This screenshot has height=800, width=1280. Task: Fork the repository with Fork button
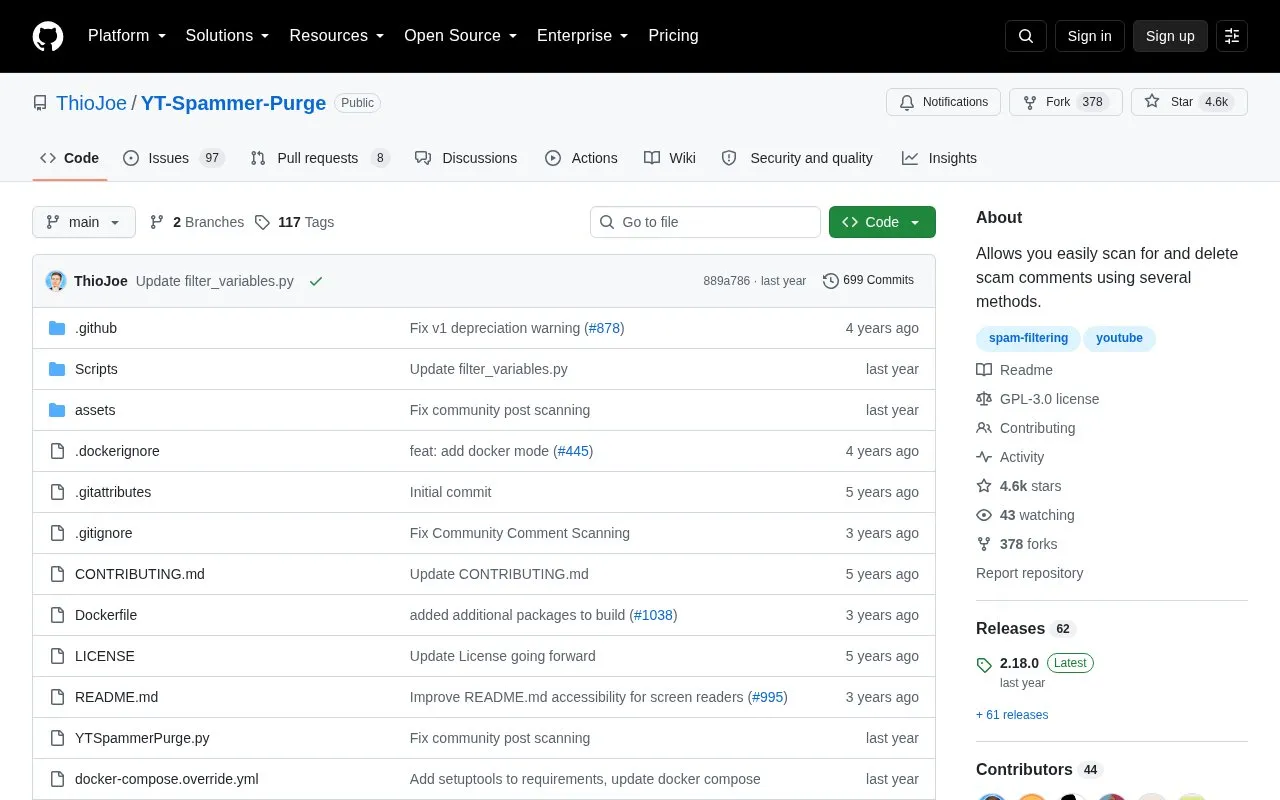[x=1066, y=102]
